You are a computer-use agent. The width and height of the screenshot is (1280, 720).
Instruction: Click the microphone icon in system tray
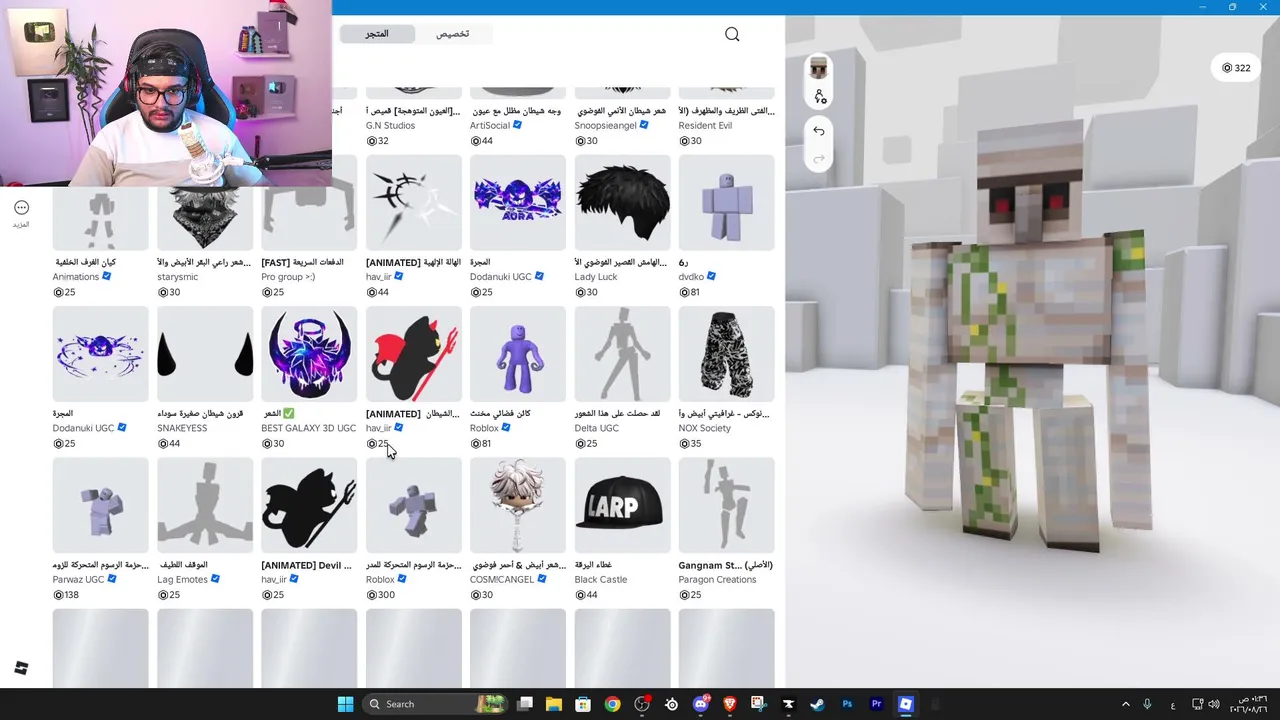pyautogui.click(x=1147, y=704)
